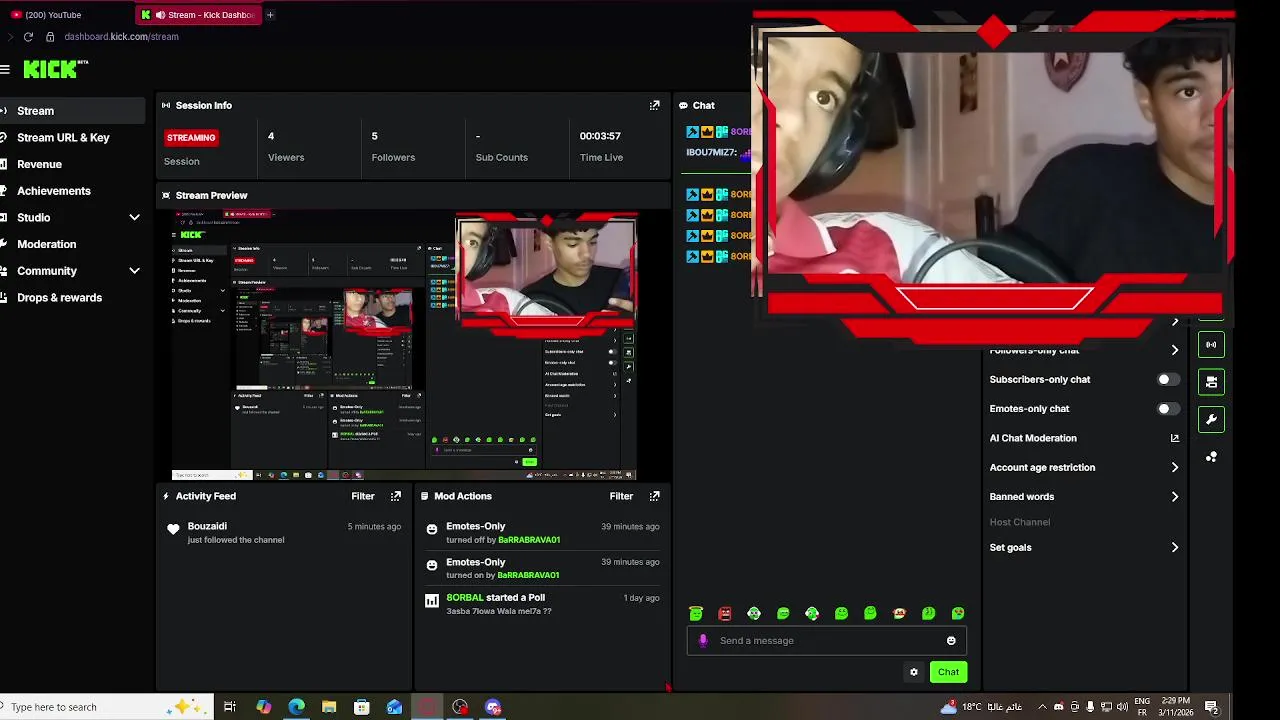Open a new browser tab
Viewport: 1280px width, 720px height.
(270, 15)
